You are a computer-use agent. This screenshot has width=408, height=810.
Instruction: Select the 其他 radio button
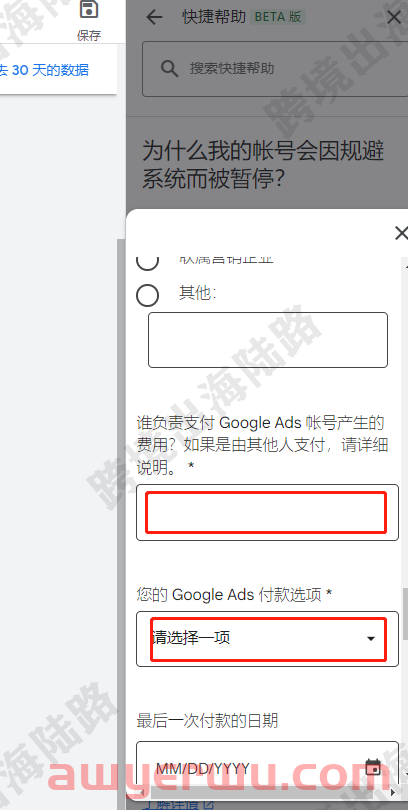pos(147,295)
